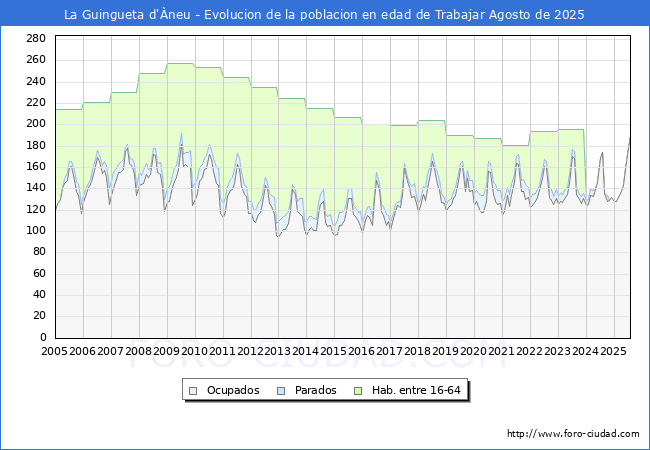Click the 100 y-axis value label

point(36,230)
